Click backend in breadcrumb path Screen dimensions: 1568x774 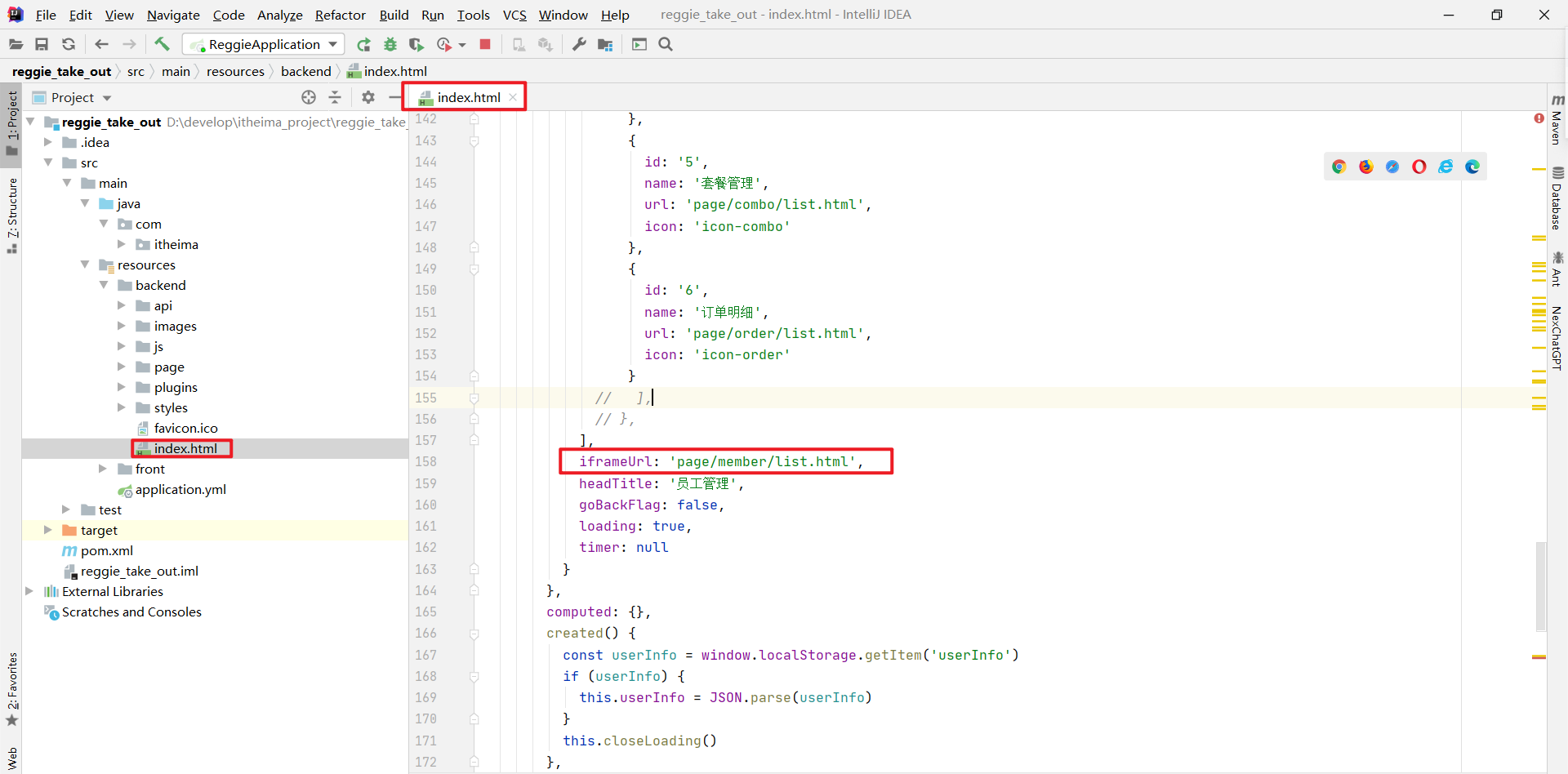click(306, 72)
